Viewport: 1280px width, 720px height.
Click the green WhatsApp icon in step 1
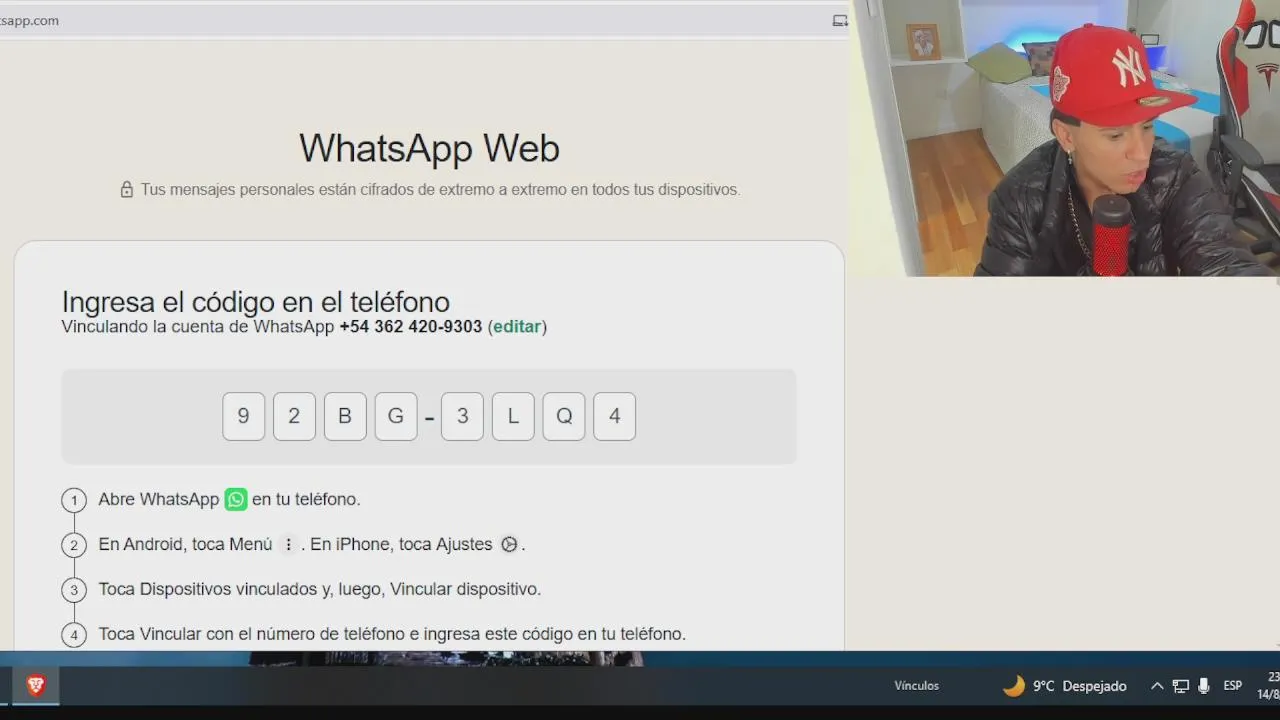[x=236, y=499]
